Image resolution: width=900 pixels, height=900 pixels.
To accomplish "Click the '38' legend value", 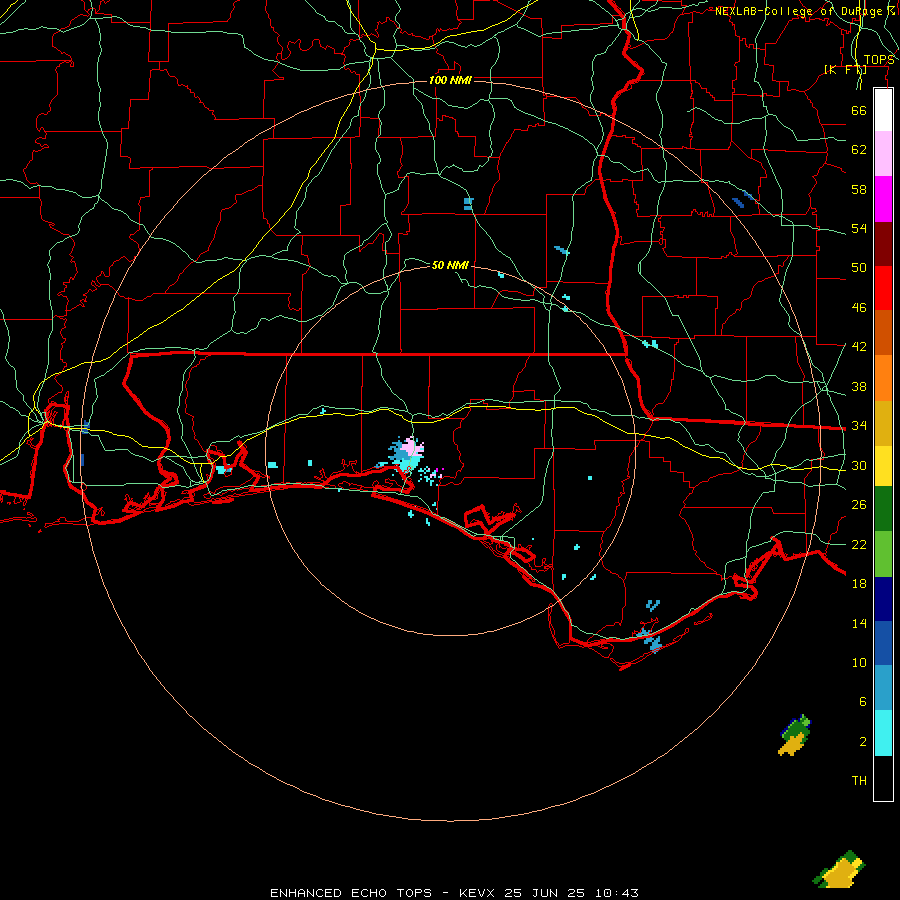I will 859,387.
